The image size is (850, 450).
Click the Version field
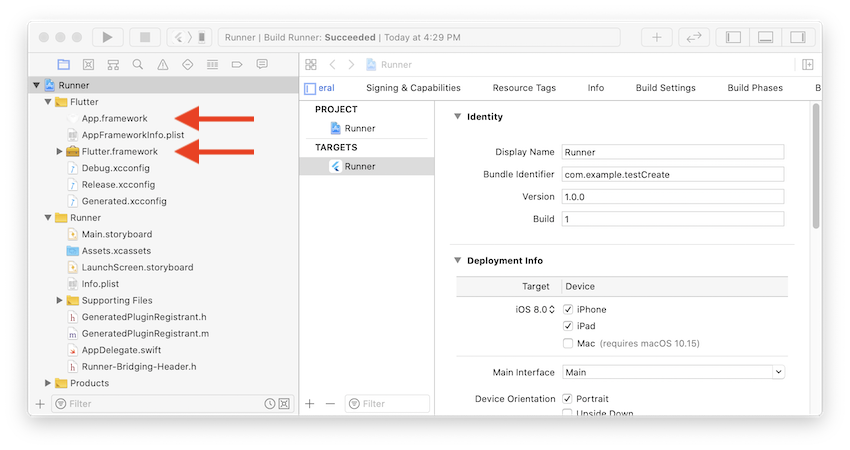click(x=673, y=197)
